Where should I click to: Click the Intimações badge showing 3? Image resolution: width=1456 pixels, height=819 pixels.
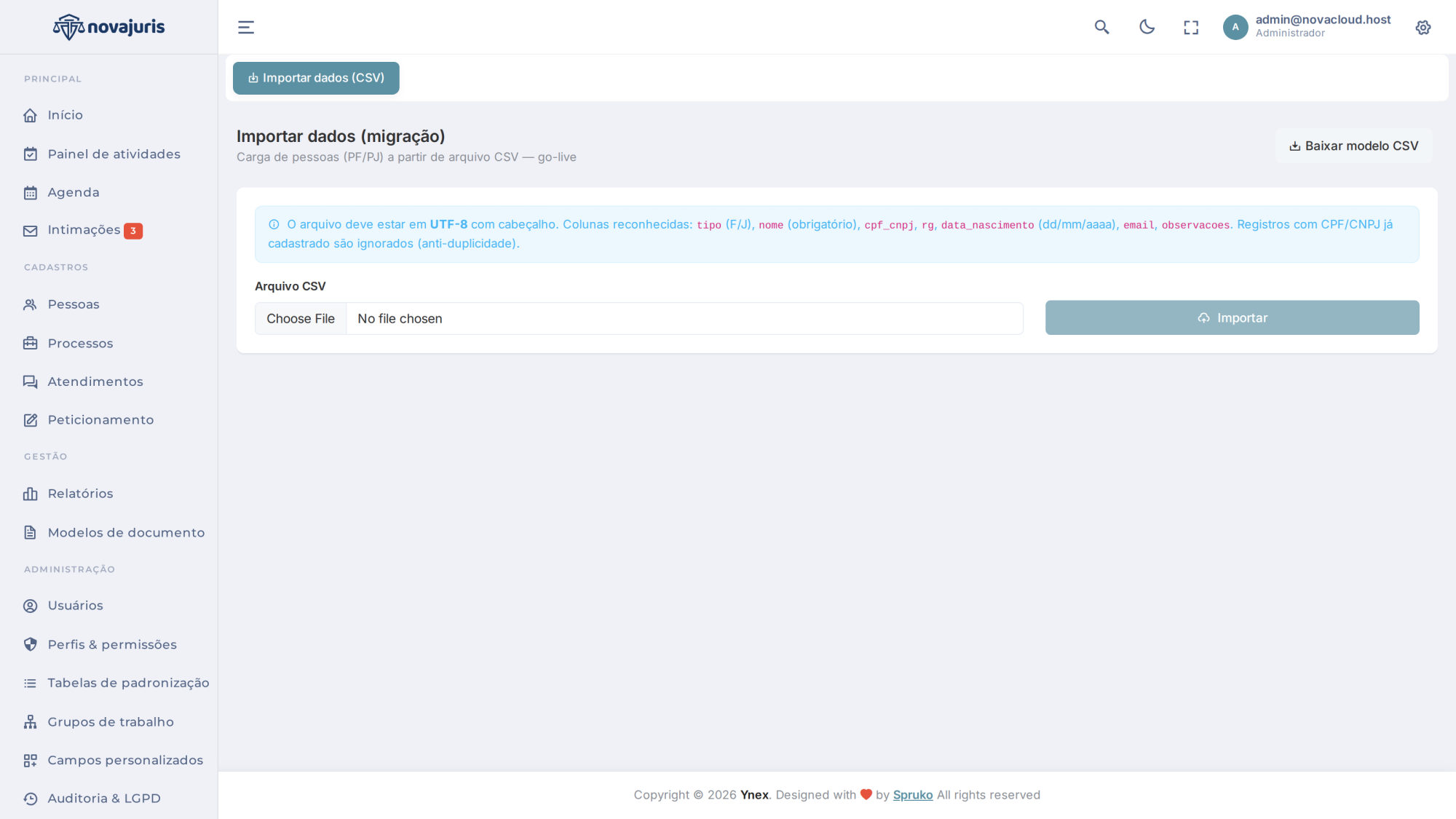pyautogui.click(x=133, y=231)
